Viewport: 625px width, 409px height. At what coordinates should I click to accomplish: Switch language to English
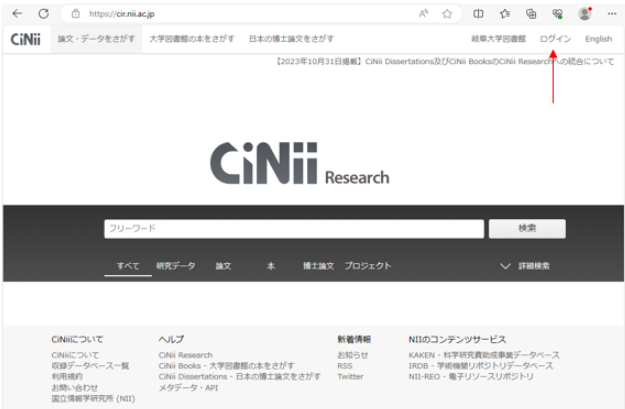[x=598, y=39]
